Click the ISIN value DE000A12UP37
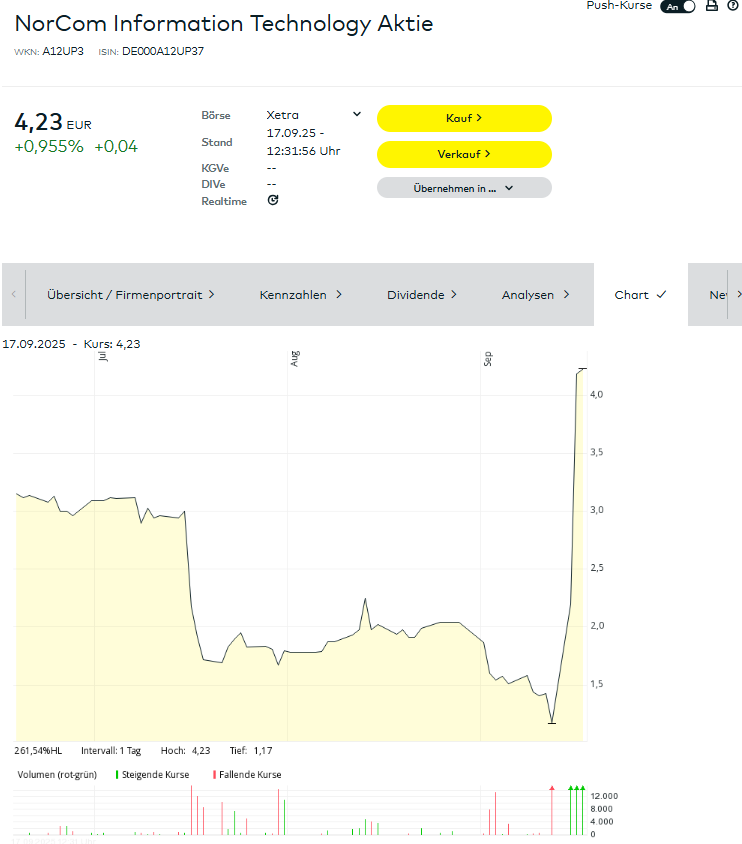Screen dimensions: 742x844 pyautogui.click(x=163, y=51)
